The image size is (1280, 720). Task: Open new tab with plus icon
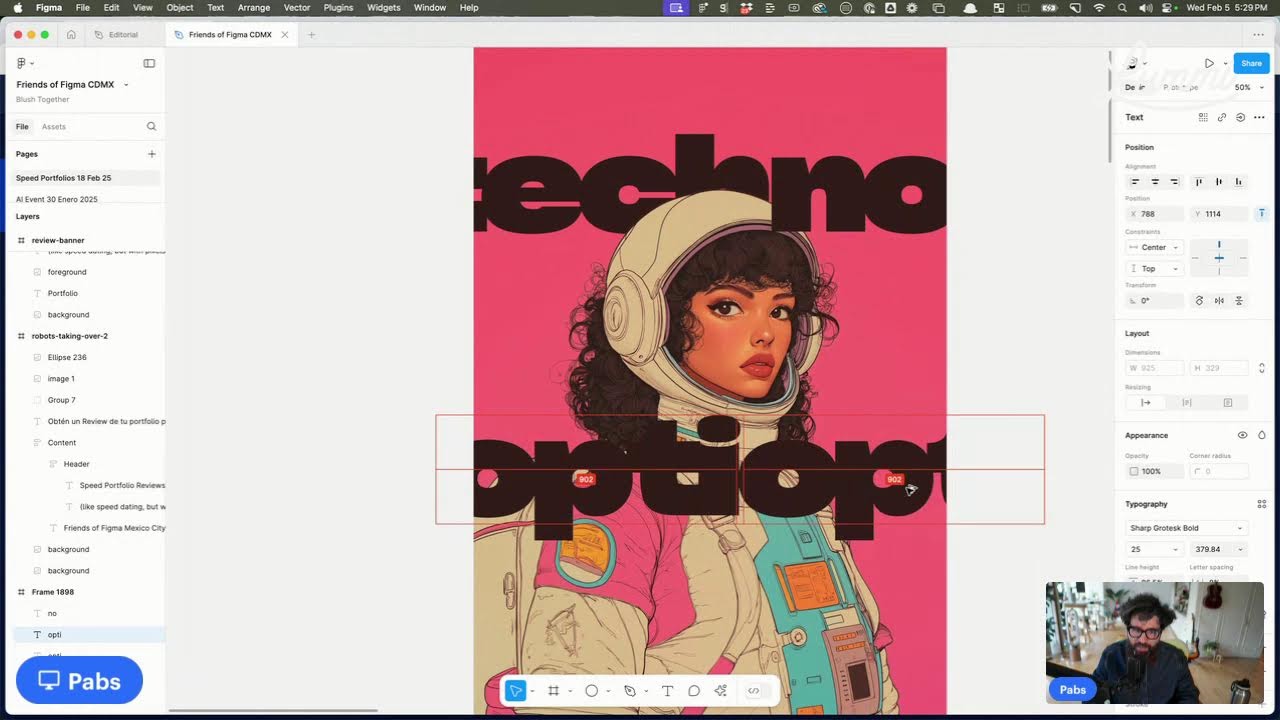[x=311, y=35]
